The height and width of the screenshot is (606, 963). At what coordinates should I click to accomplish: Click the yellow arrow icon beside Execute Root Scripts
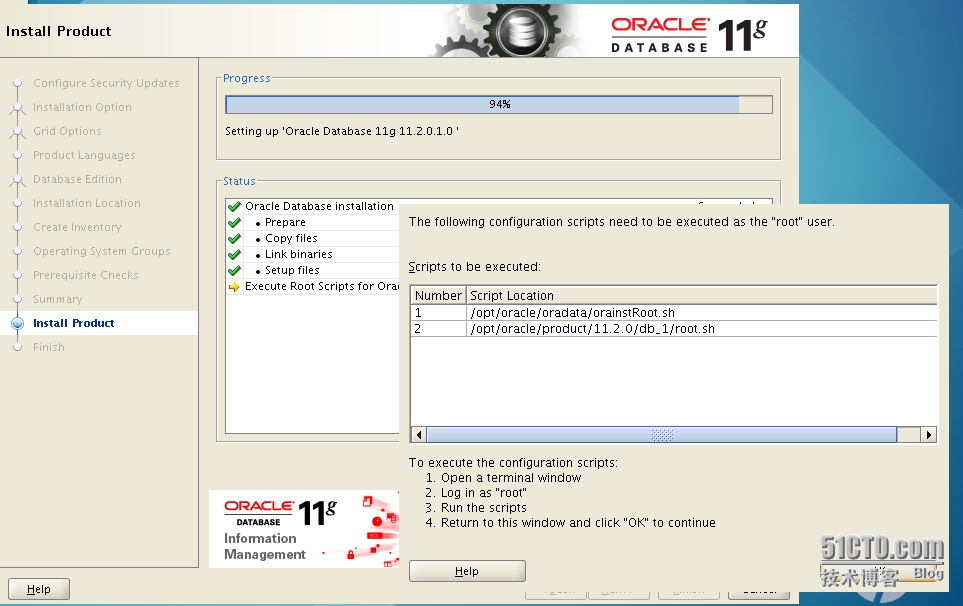pyautogui.click(x=234, y=287)
